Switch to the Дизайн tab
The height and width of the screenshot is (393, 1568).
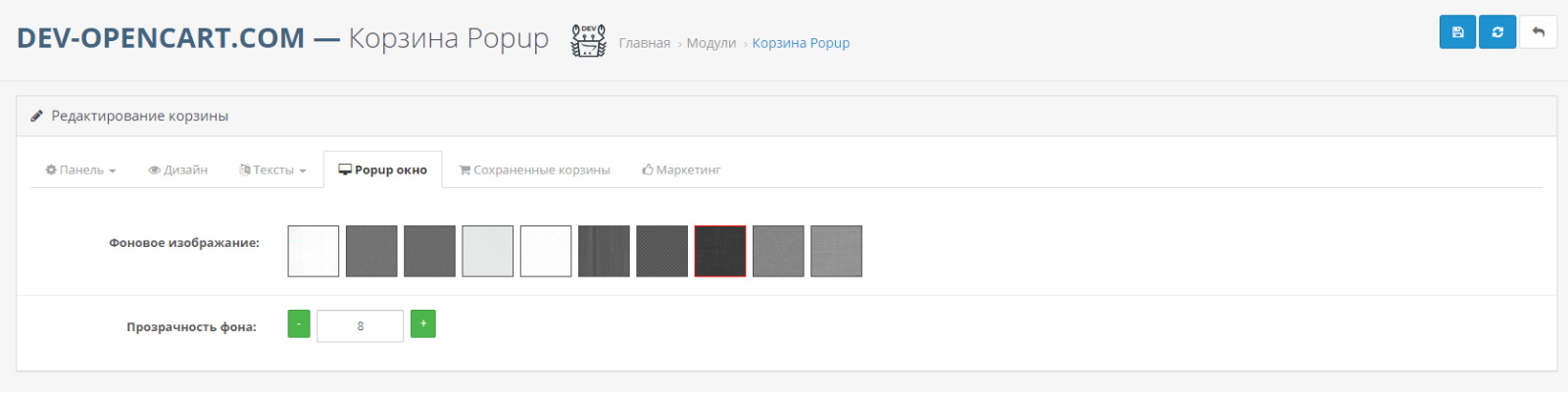[x=178, y=170]
